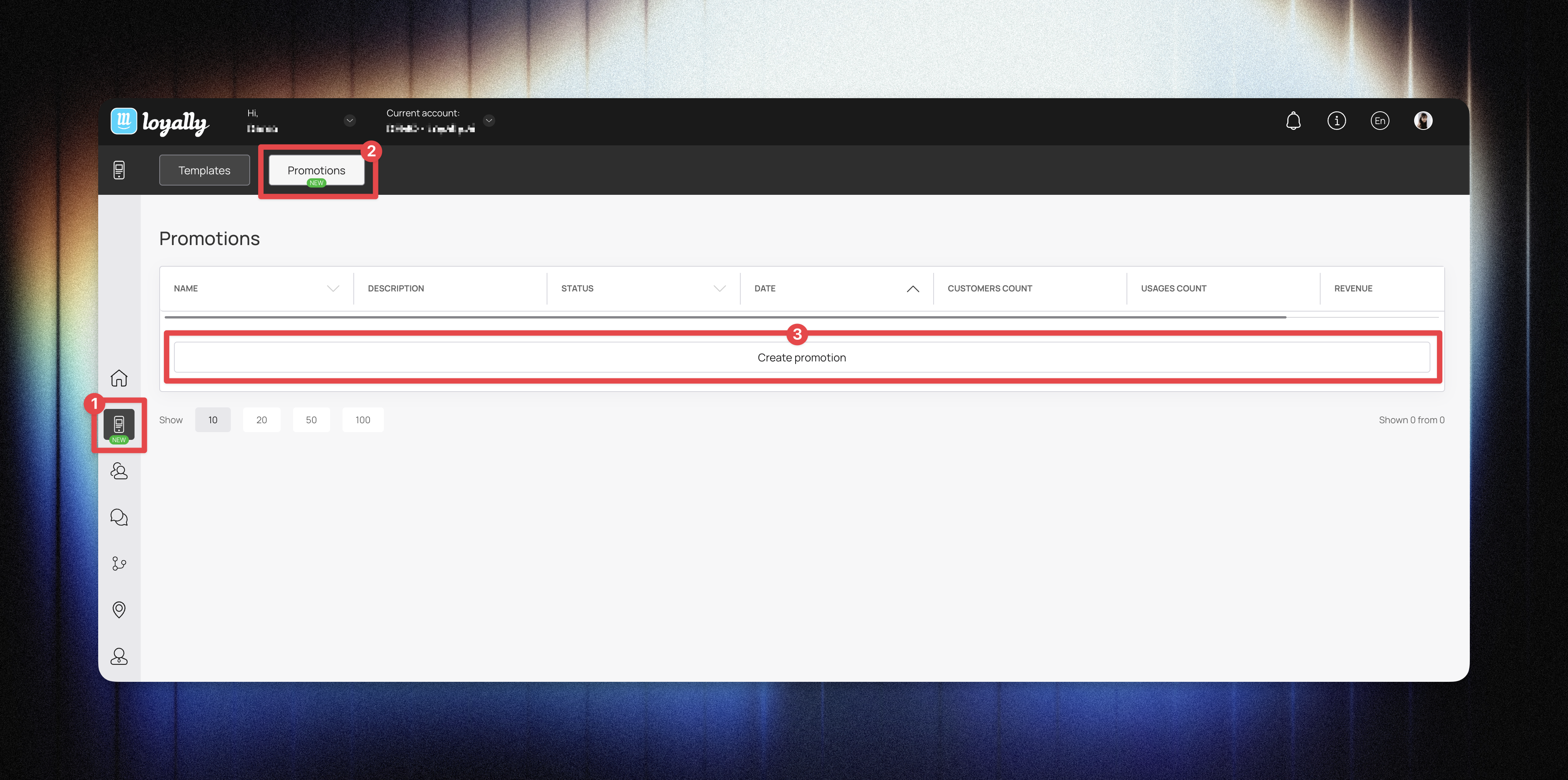Select the card templates sidebar icon marked NEW
The height and width of the screenshot is (780, 1568).
[x=119, y=425]
